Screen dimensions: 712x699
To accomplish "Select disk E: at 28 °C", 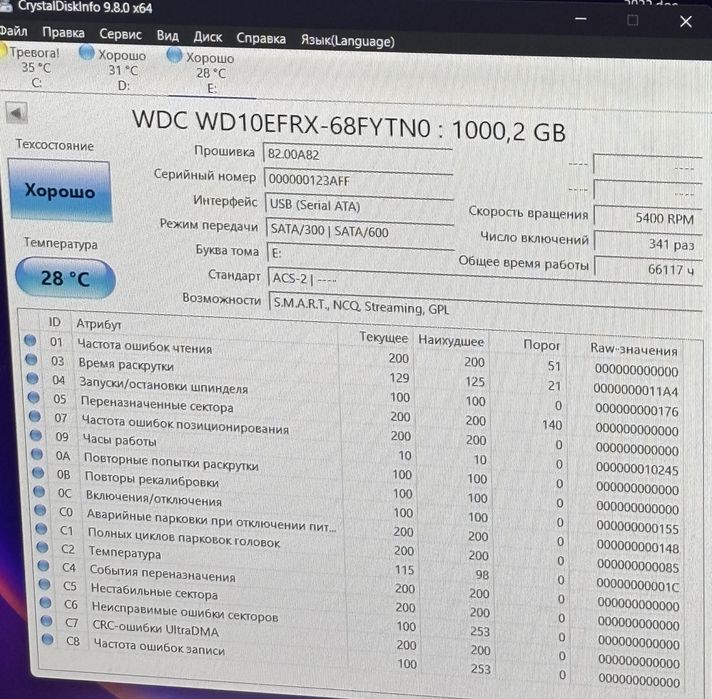I will (x=204, y=72).
